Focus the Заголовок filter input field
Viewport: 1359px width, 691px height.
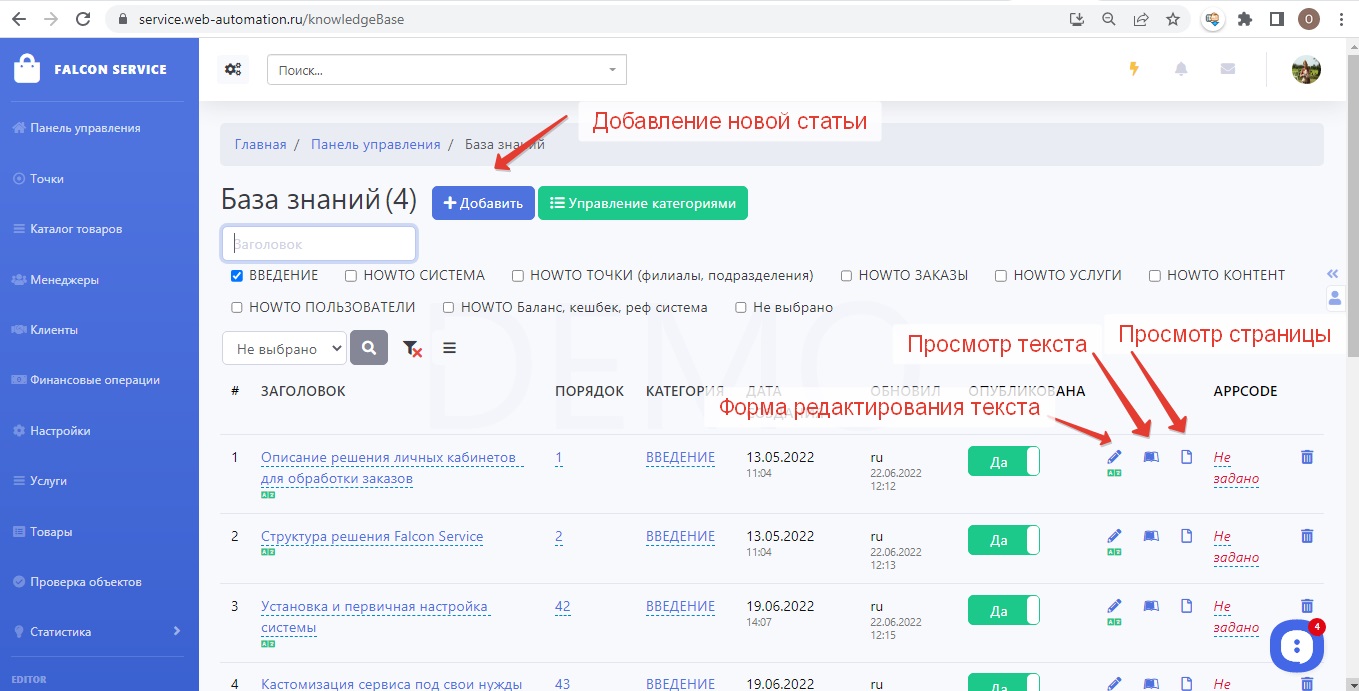pyautogui.click(x=318, y=243)
